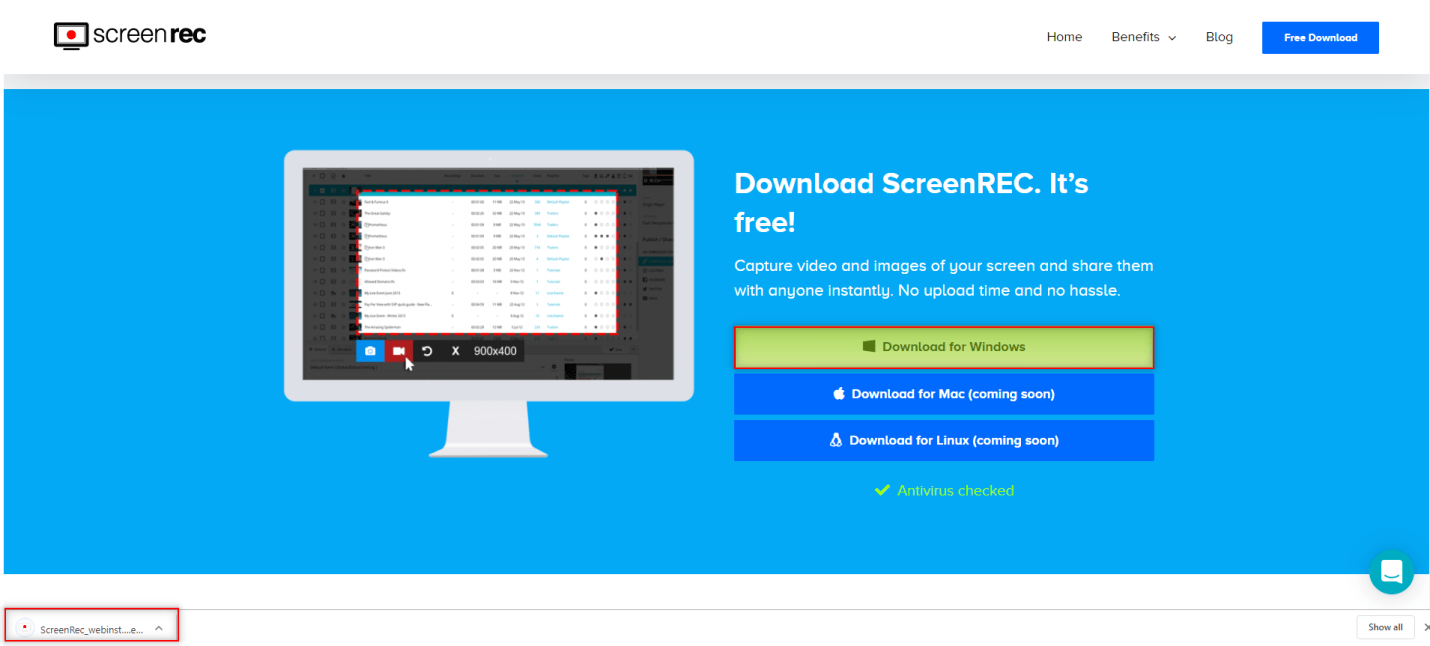Screen dimensions: 1430x646
Task: Click the undo arrow icon in monitor image
Action: point(427,351)
